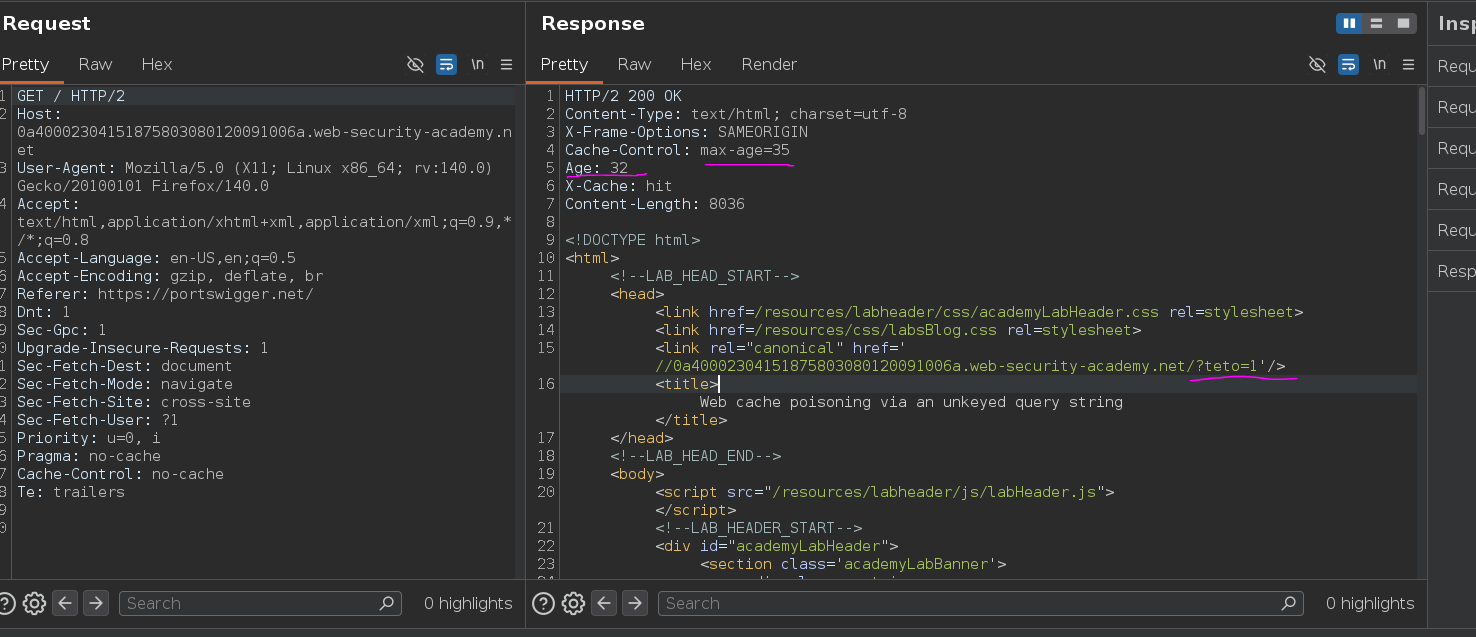Click the 'Referer: https://portswigger.net/' request header
Screen dimensions: 1476x637
tap(165, 294)
